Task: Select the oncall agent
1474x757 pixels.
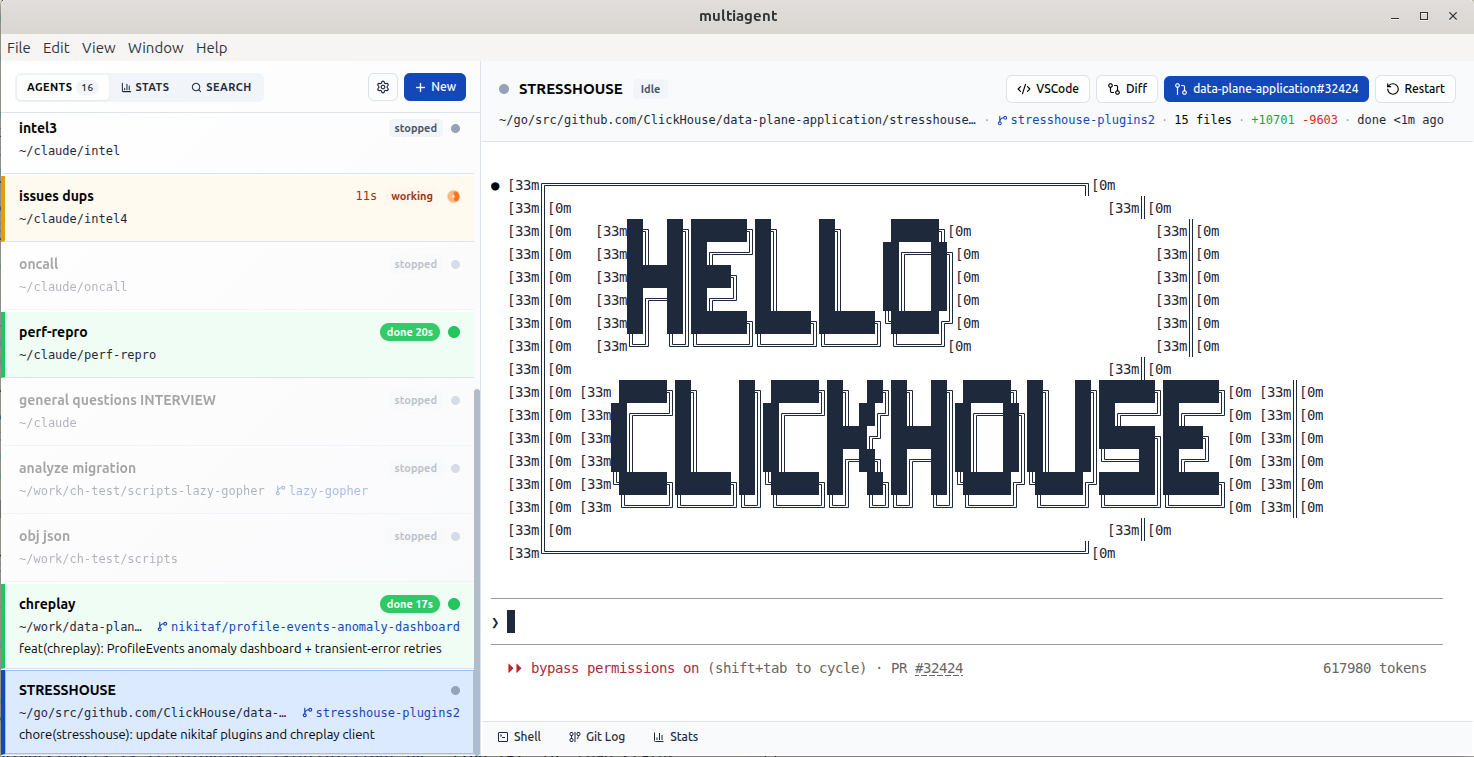Action: (x=238, y=276)
